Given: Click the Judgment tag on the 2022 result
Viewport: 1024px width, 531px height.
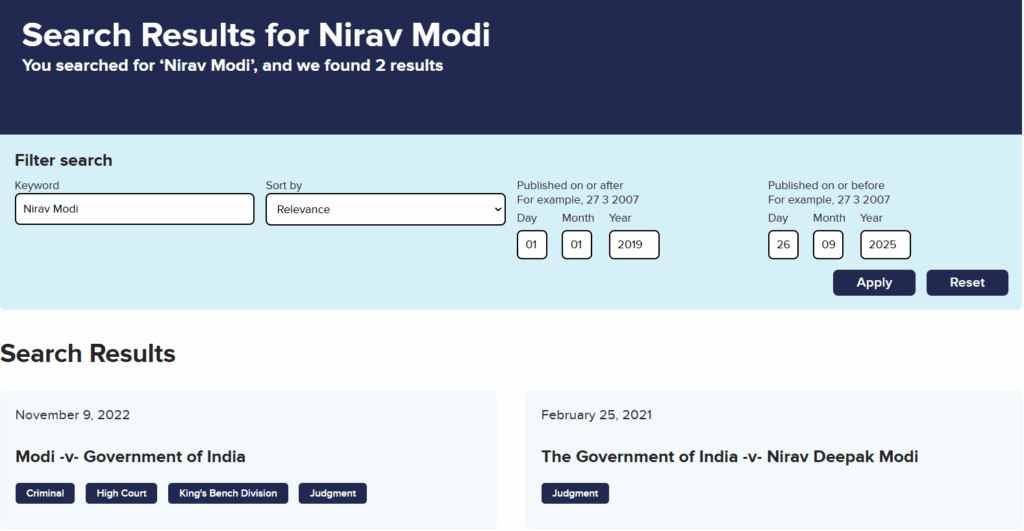Looking at the screenshot, I should 332,493.
